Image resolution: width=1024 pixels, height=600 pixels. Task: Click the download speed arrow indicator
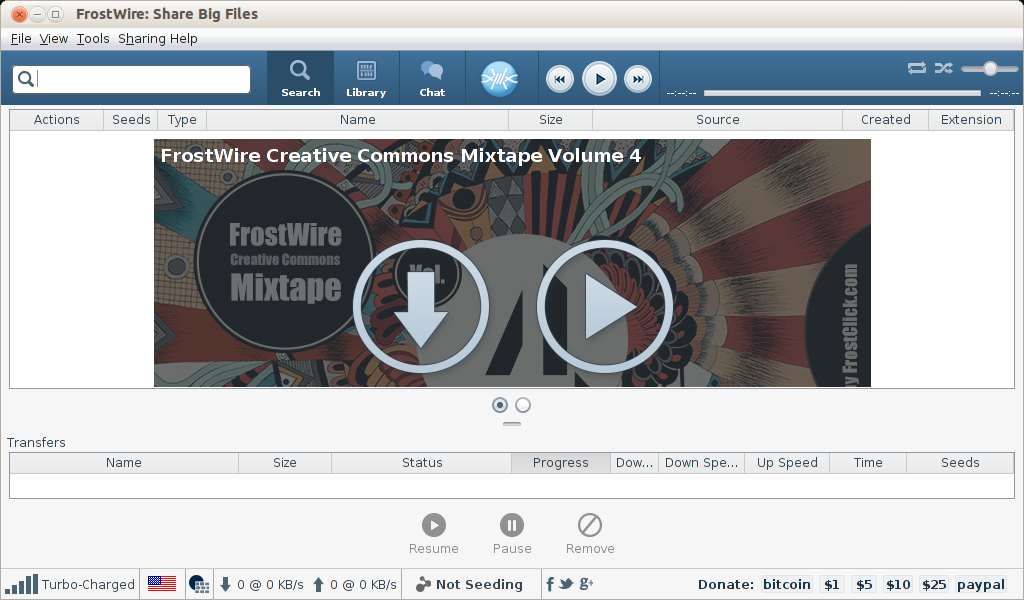[225, 584]
